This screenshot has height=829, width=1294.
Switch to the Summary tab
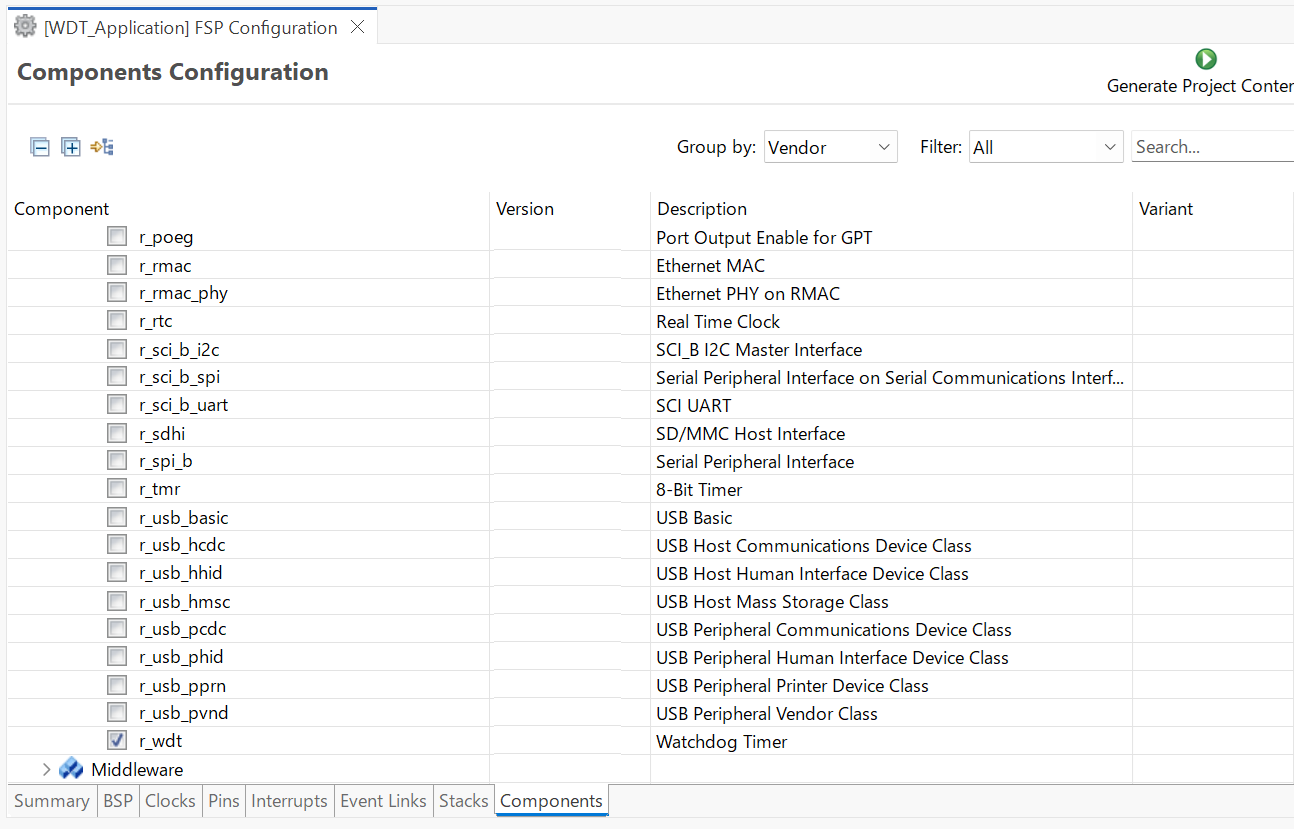point(52,801)
